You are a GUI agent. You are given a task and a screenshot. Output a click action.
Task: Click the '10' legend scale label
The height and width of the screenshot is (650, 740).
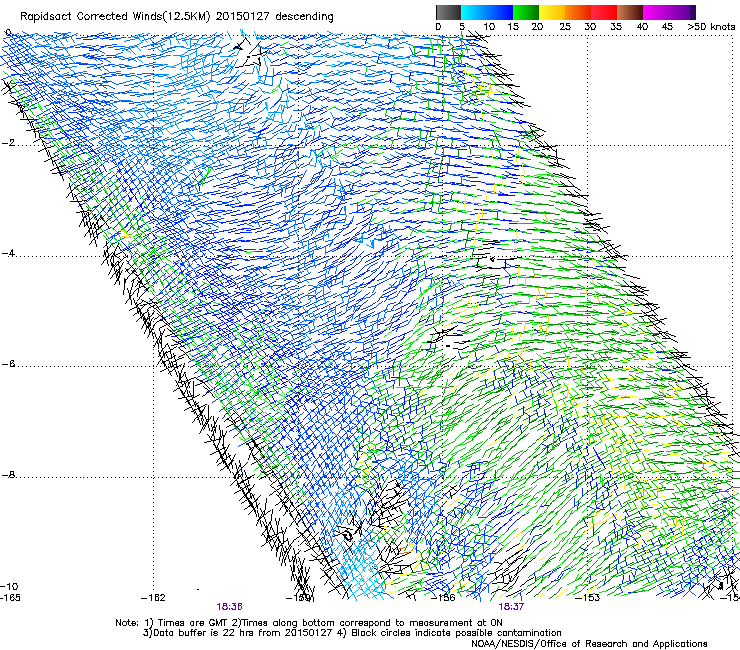click(489, 27)
